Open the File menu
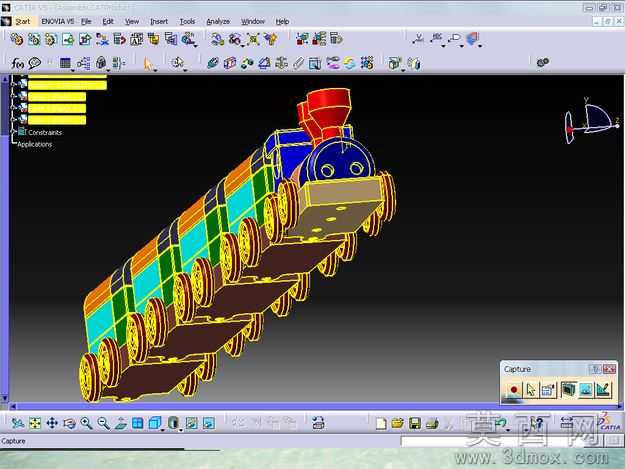 (86, 22)
